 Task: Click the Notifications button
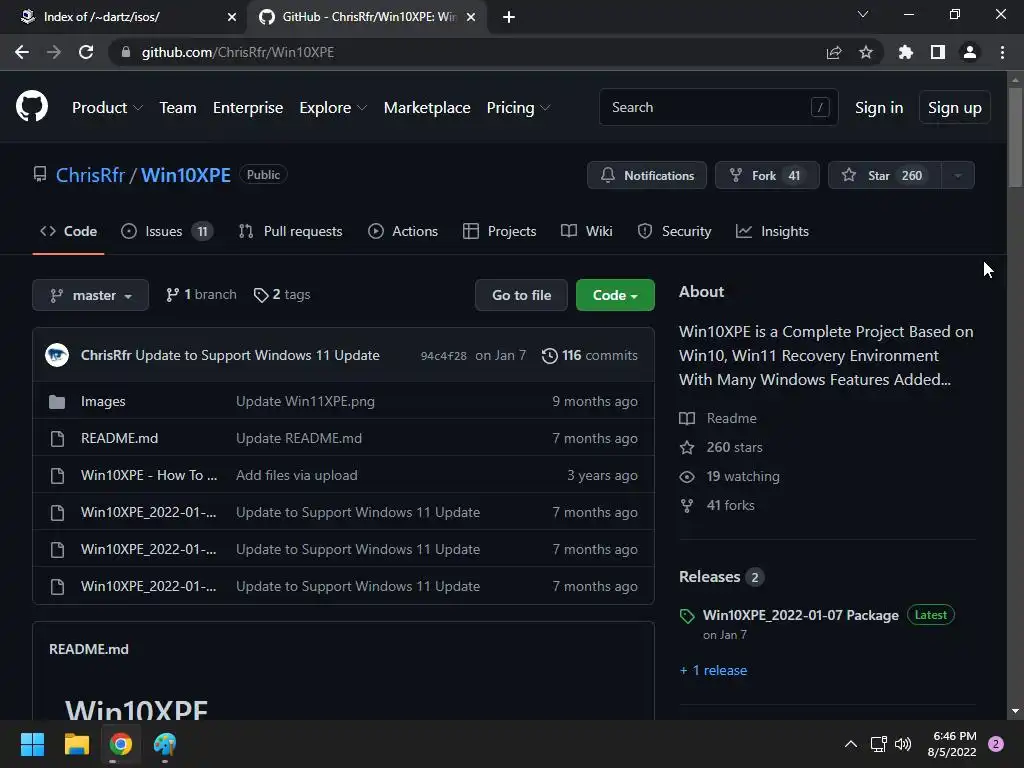click(647, 175)
